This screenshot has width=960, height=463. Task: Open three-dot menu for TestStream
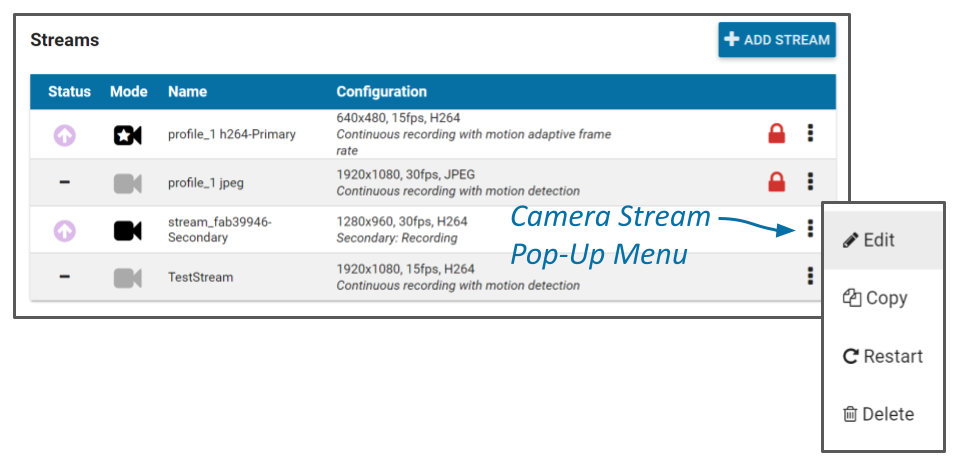pos(810,276)
